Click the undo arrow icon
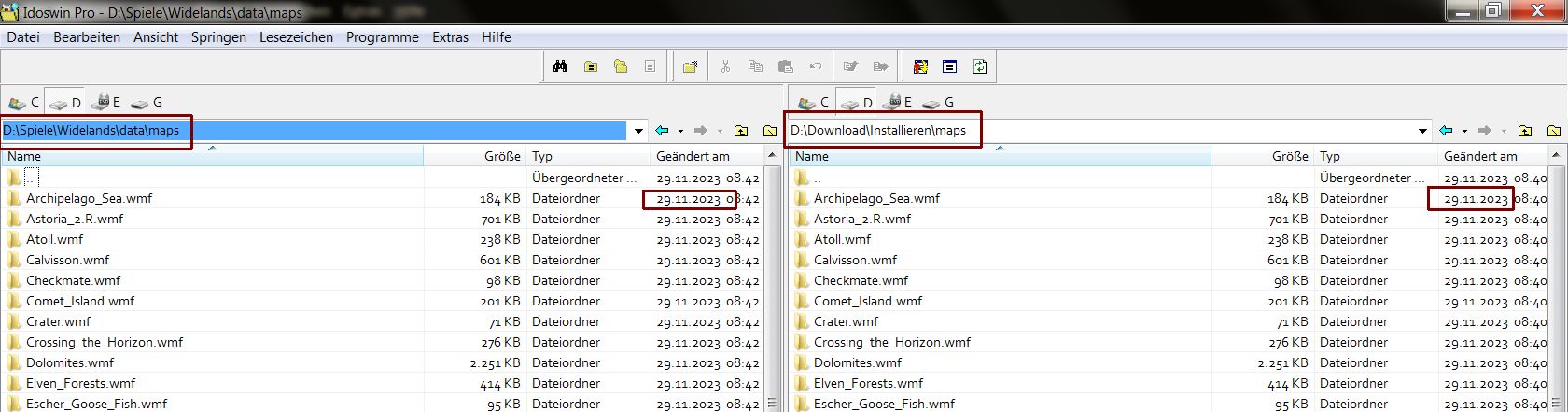 coord(815,66)
